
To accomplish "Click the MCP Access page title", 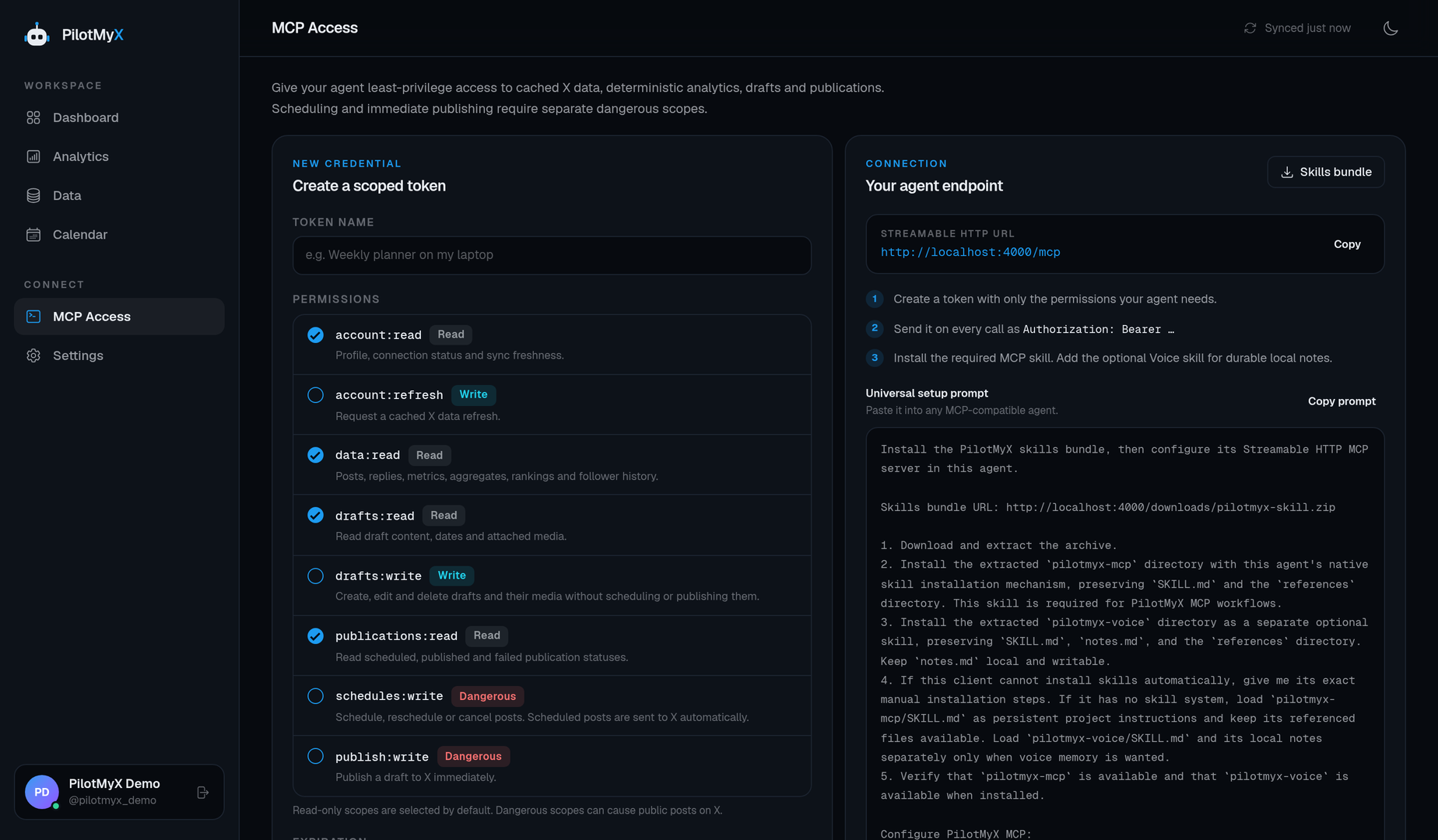I will pos(314,28).
